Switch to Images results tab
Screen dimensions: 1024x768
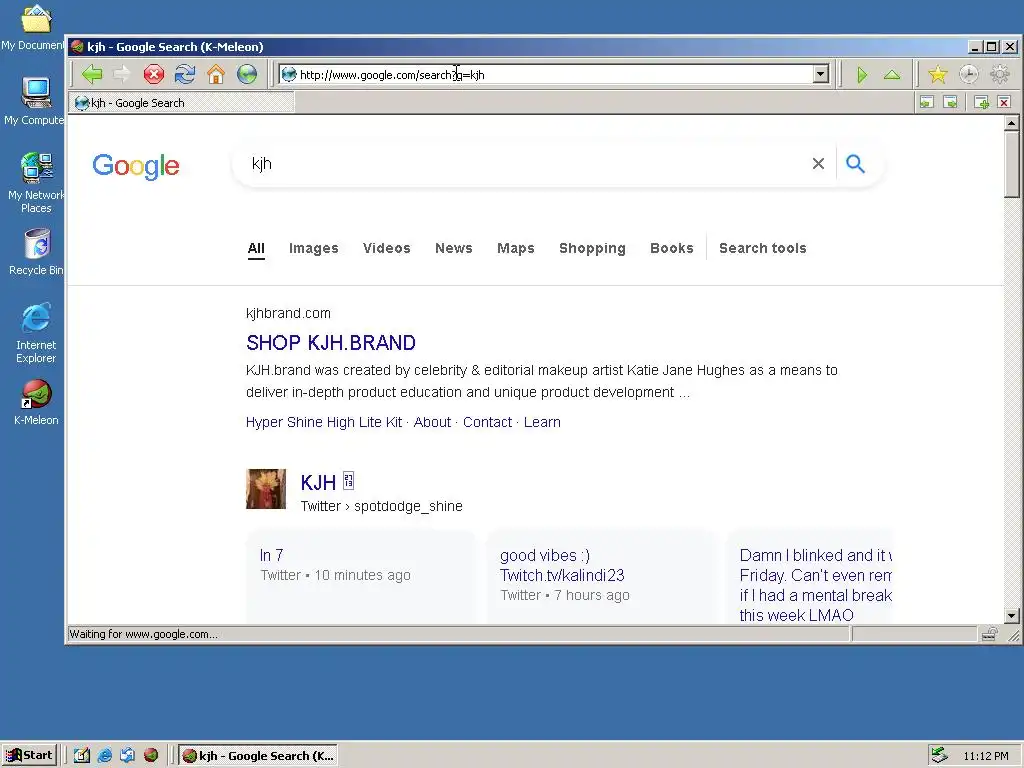[x=313, y=248]
